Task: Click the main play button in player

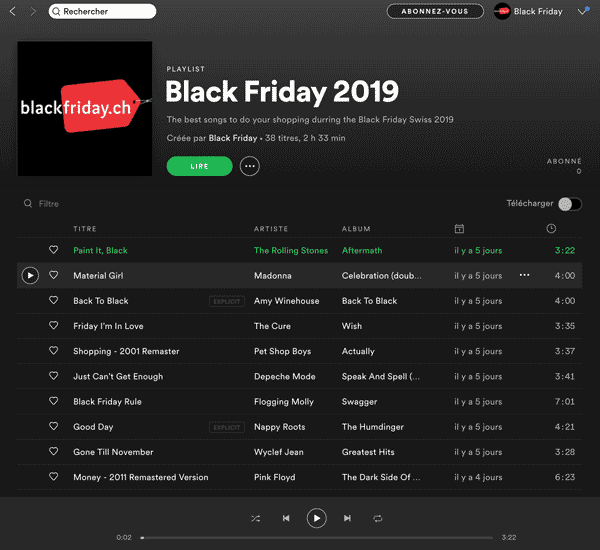Action: [316, 518]
